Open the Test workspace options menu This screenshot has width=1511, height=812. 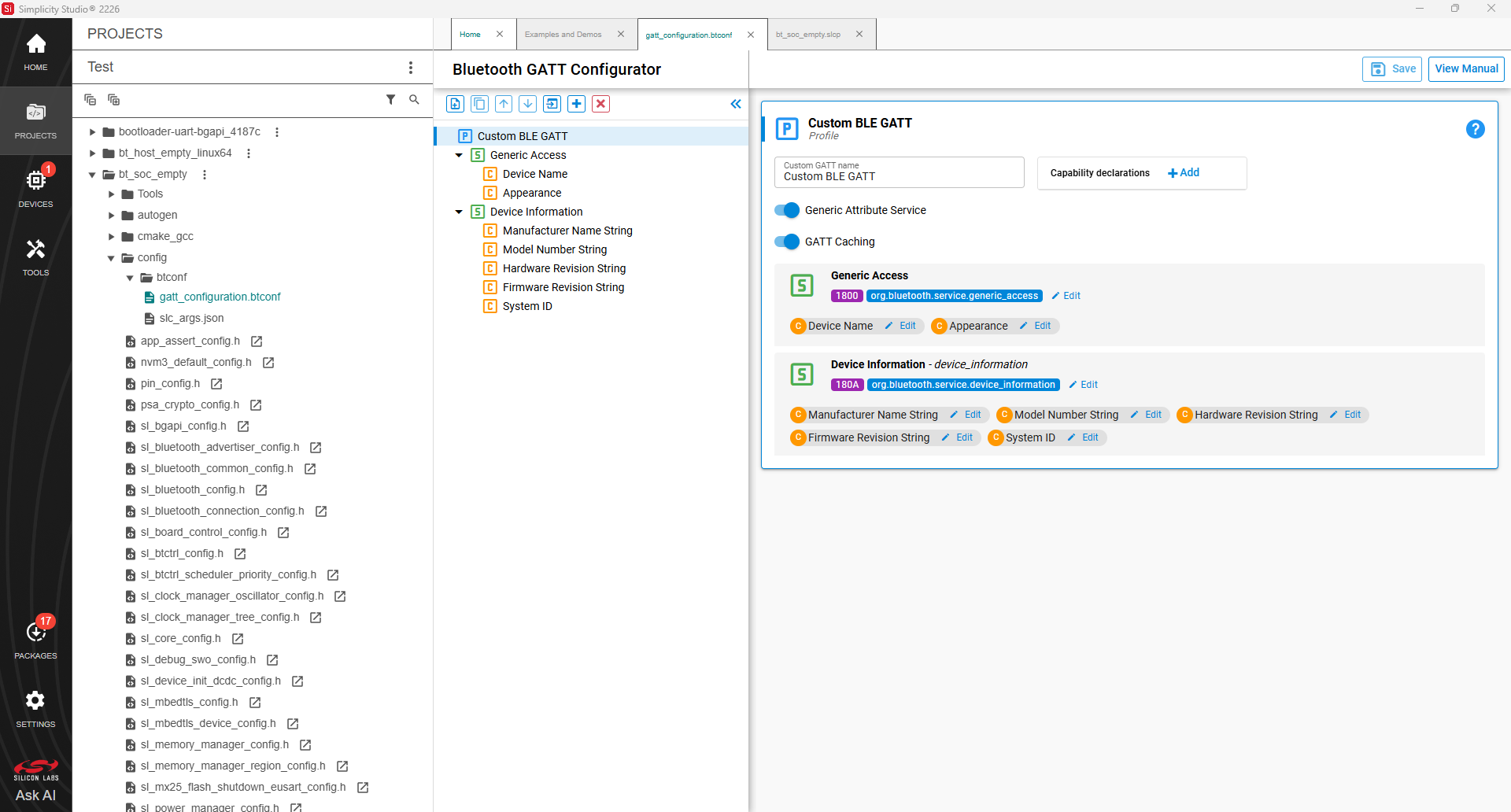(x=411, y=68)
